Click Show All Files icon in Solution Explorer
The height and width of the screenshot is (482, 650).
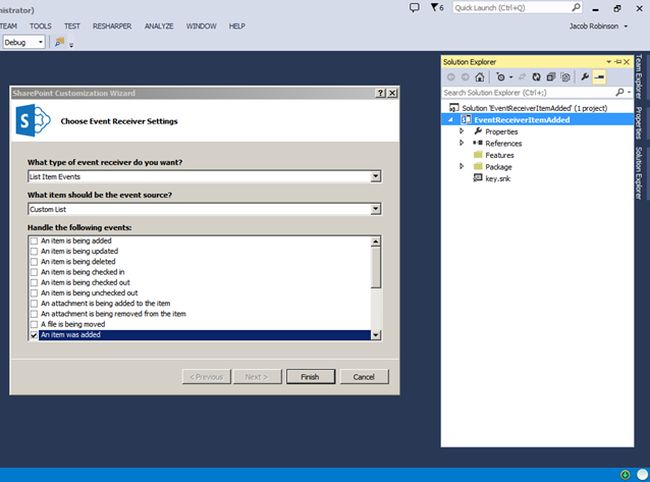565,77
